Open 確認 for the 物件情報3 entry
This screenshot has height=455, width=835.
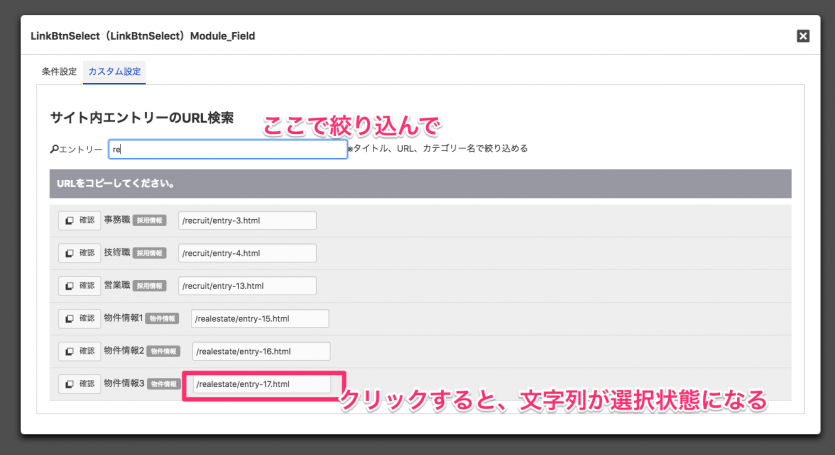coord(78,384)
